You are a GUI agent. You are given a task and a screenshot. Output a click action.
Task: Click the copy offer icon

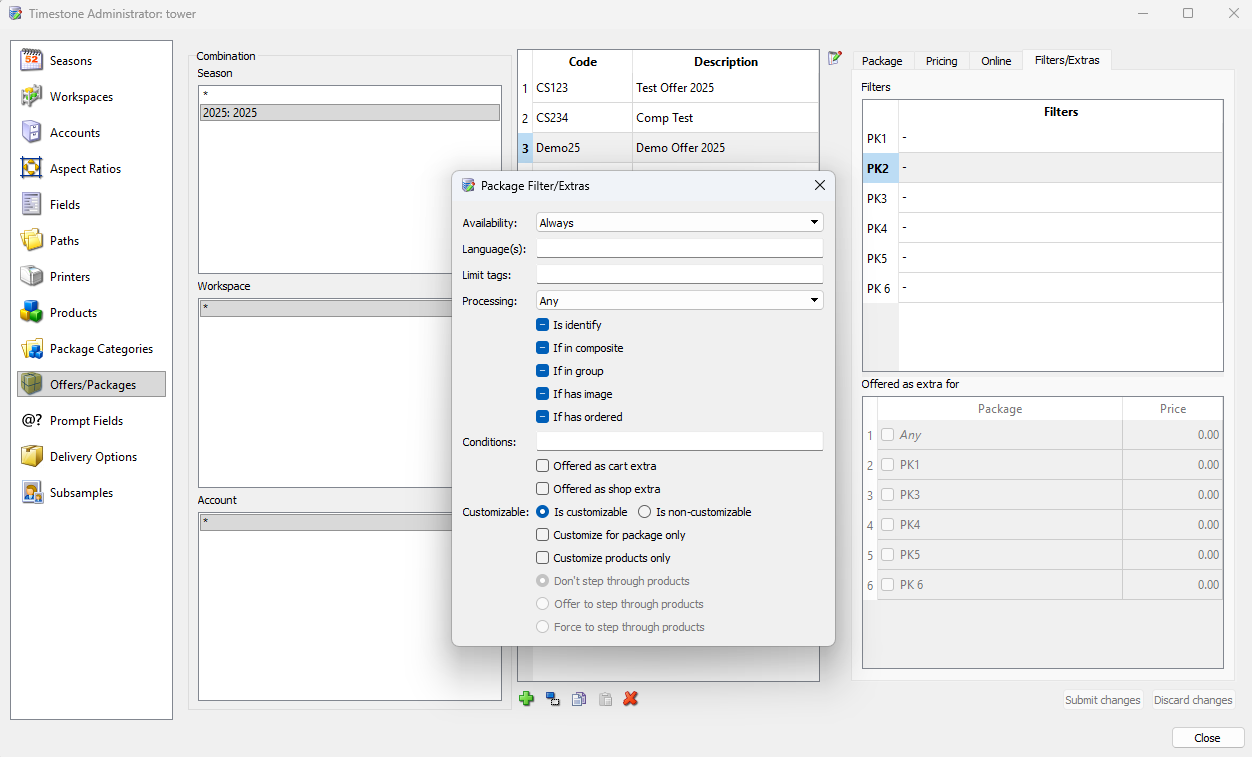pos(579,699)
